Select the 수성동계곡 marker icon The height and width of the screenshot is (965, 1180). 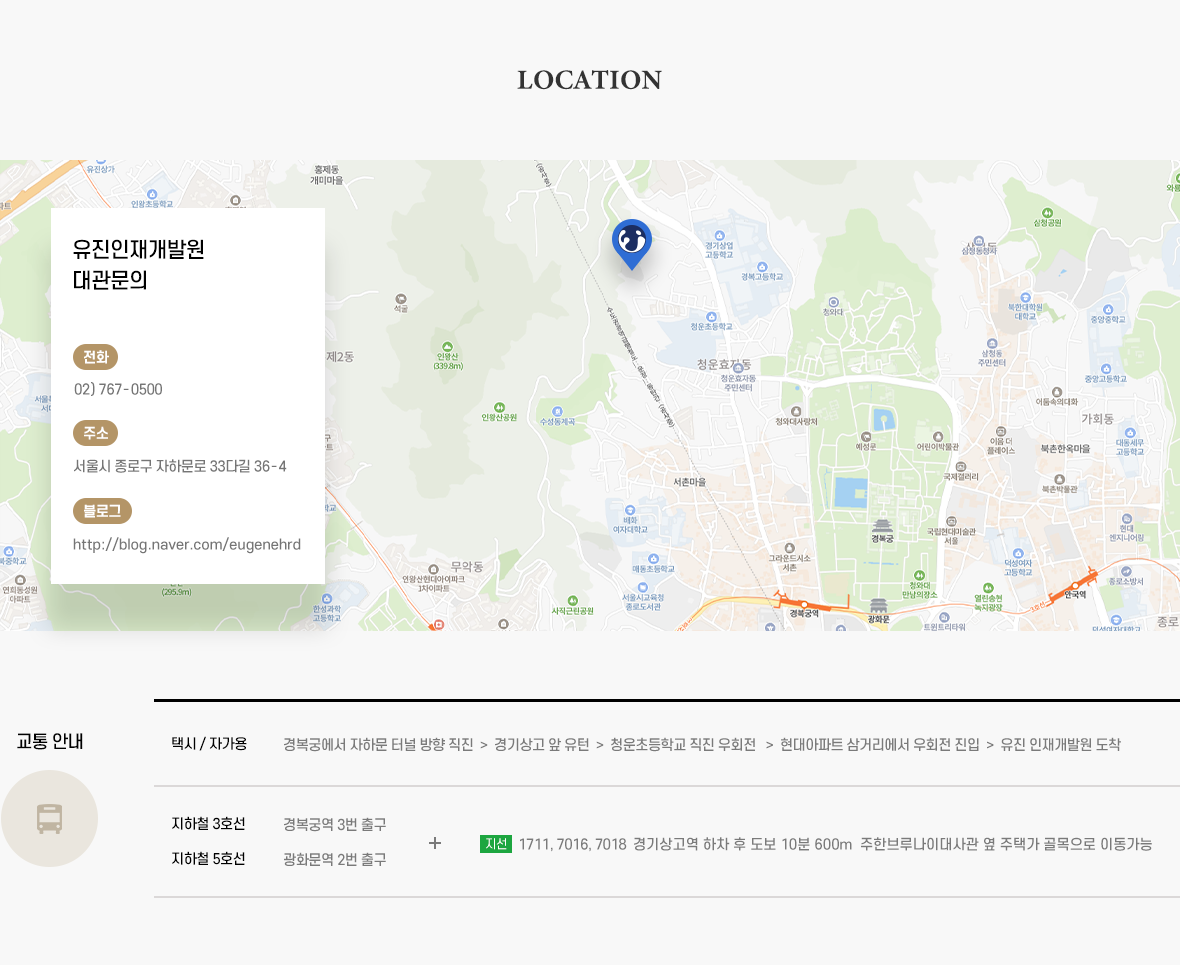pyautogui.click(x=557, y=412)
